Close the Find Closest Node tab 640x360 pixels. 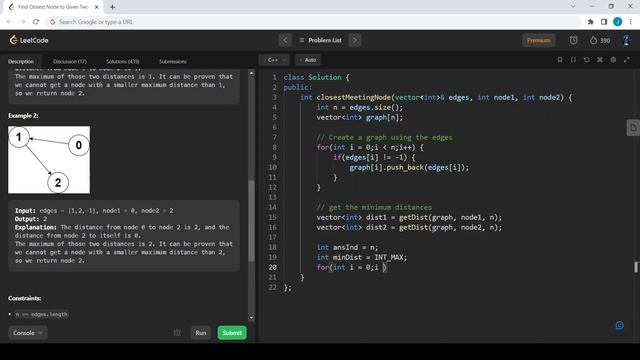[x=97, y=7]
